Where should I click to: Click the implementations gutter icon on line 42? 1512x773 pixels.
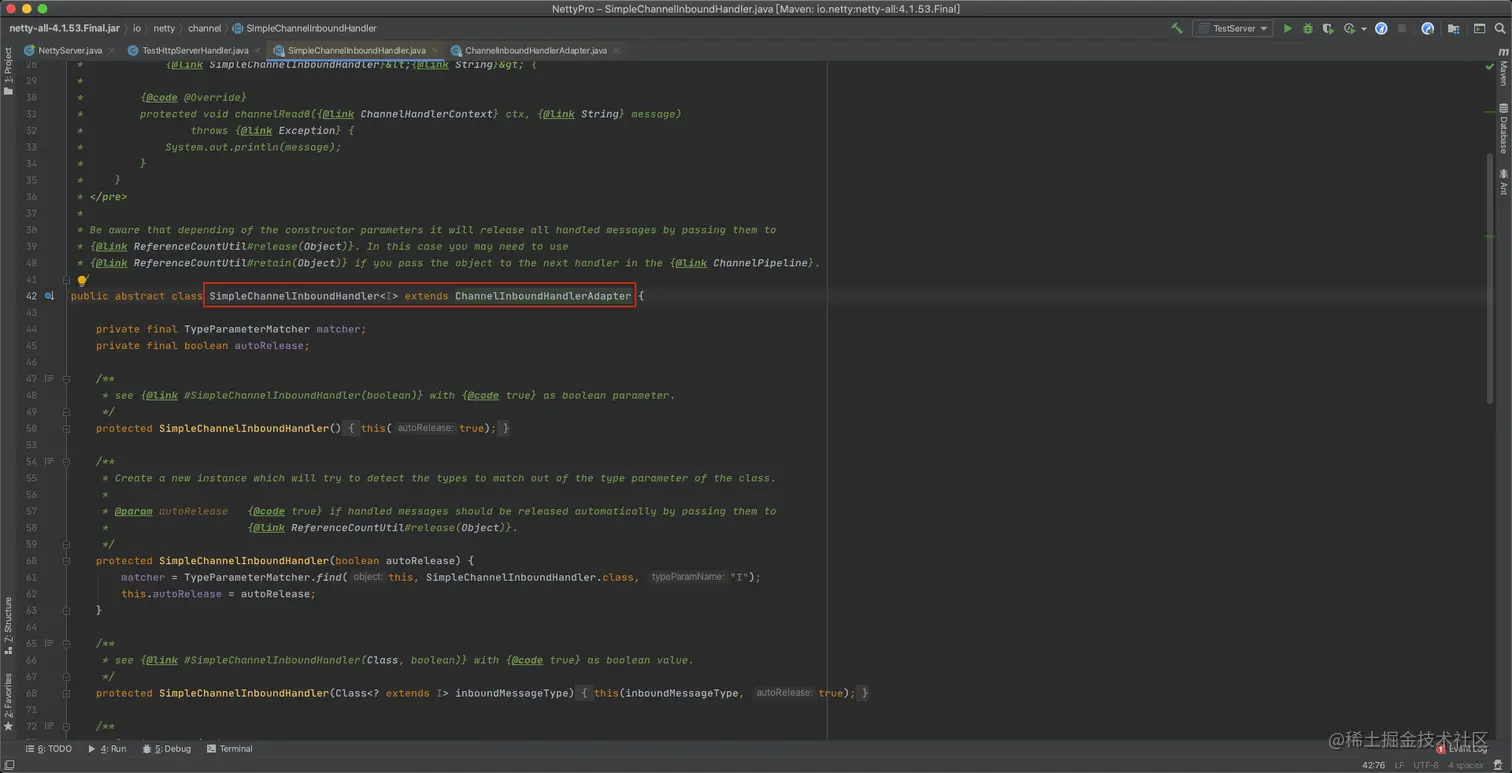[x=49, y=296]
